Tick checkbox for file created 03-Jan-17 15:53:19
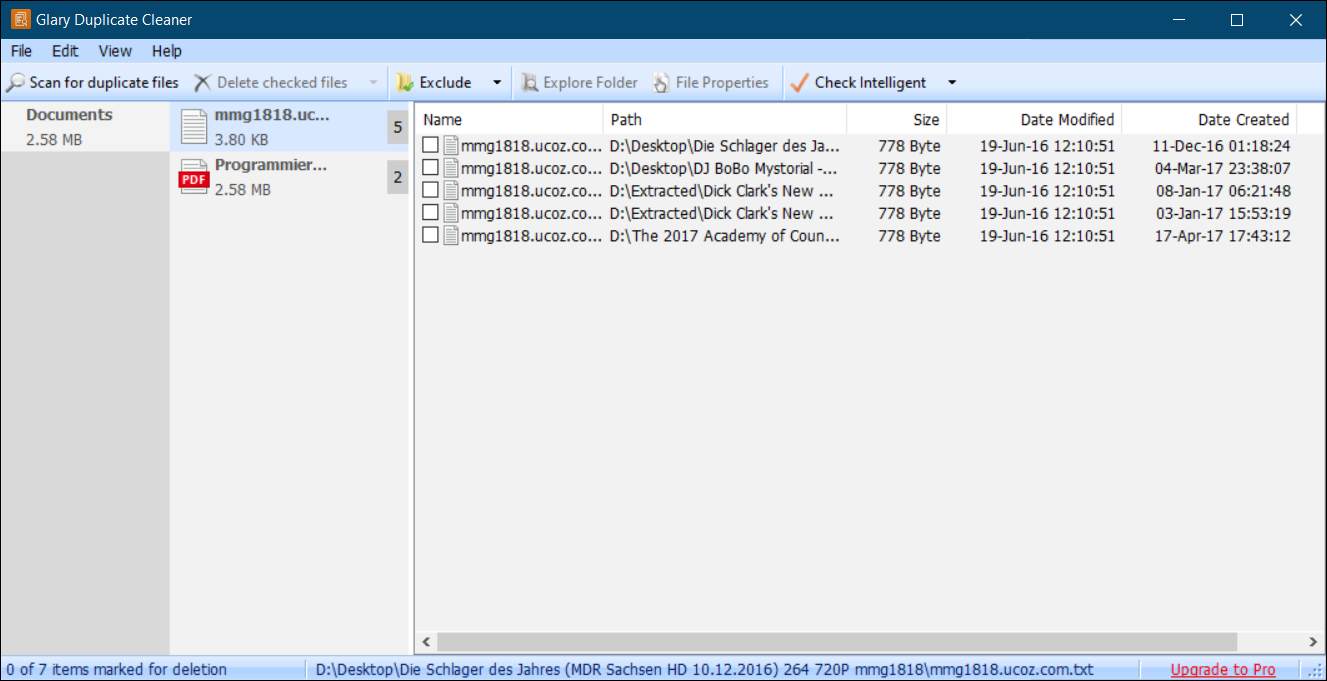This screenshot has width=1327, height=681. tap(430, 213)
